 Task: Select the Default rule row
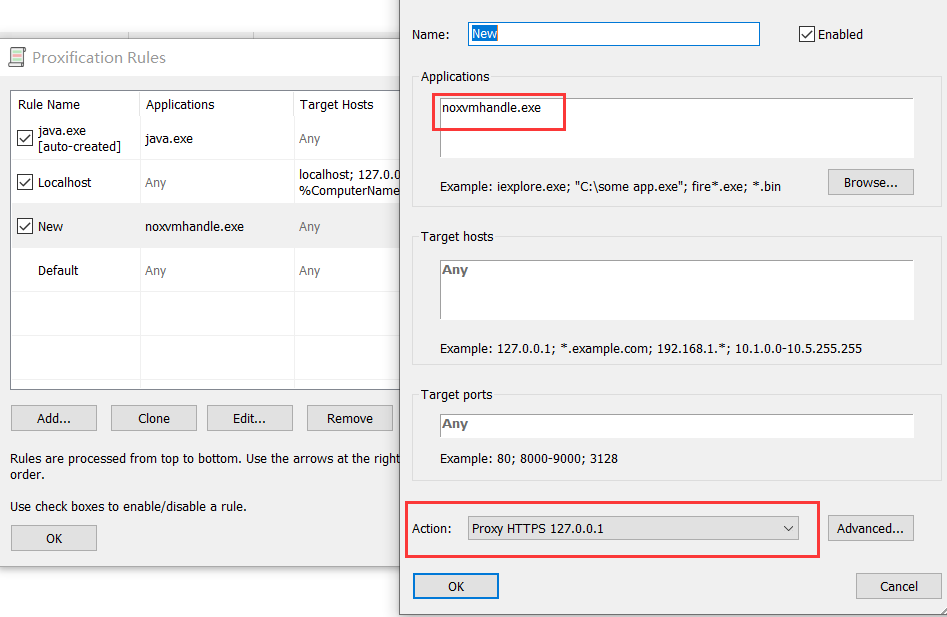[205, 270]
